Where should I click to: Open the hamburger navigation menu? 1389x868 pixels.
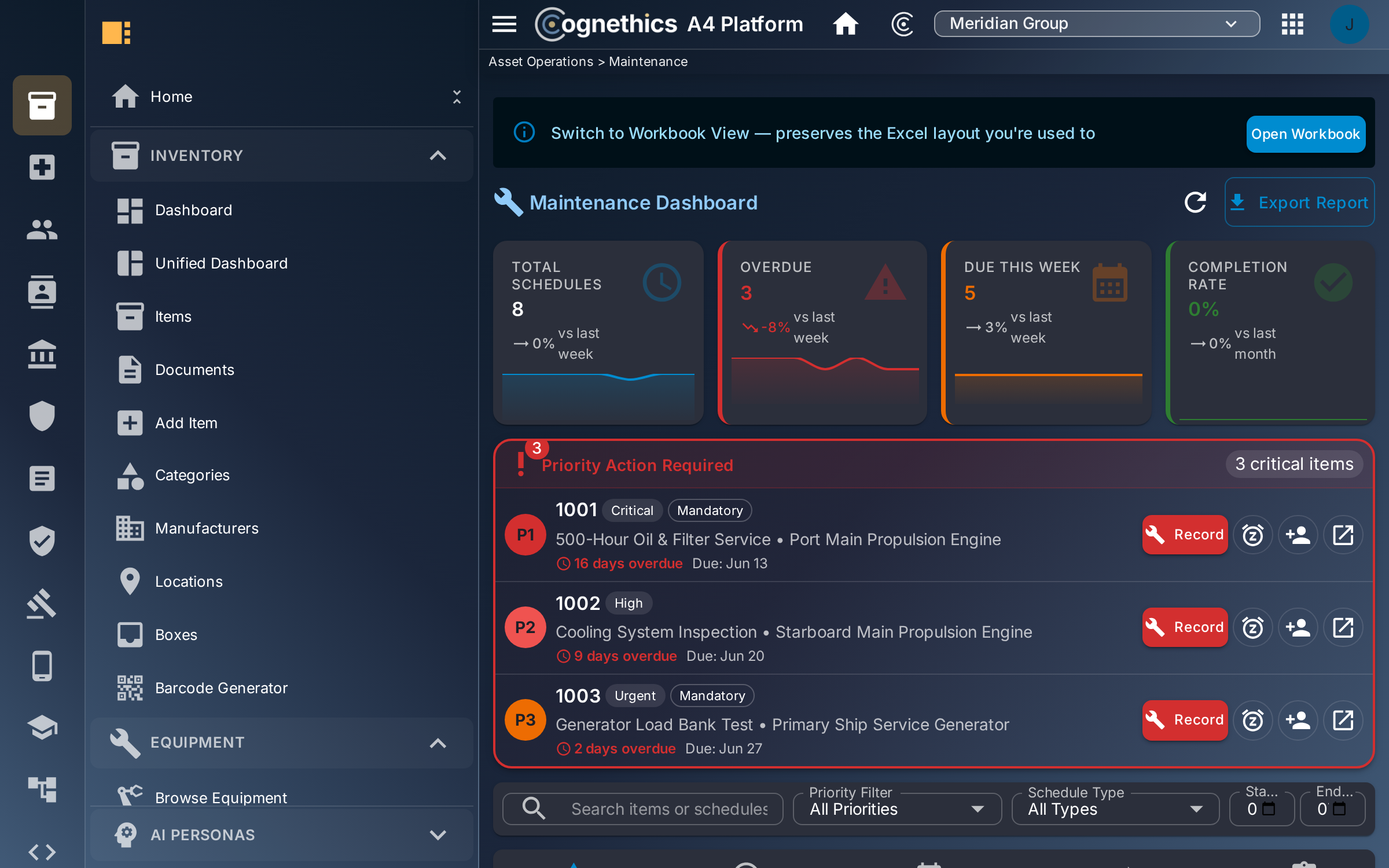tap(504, 24)
